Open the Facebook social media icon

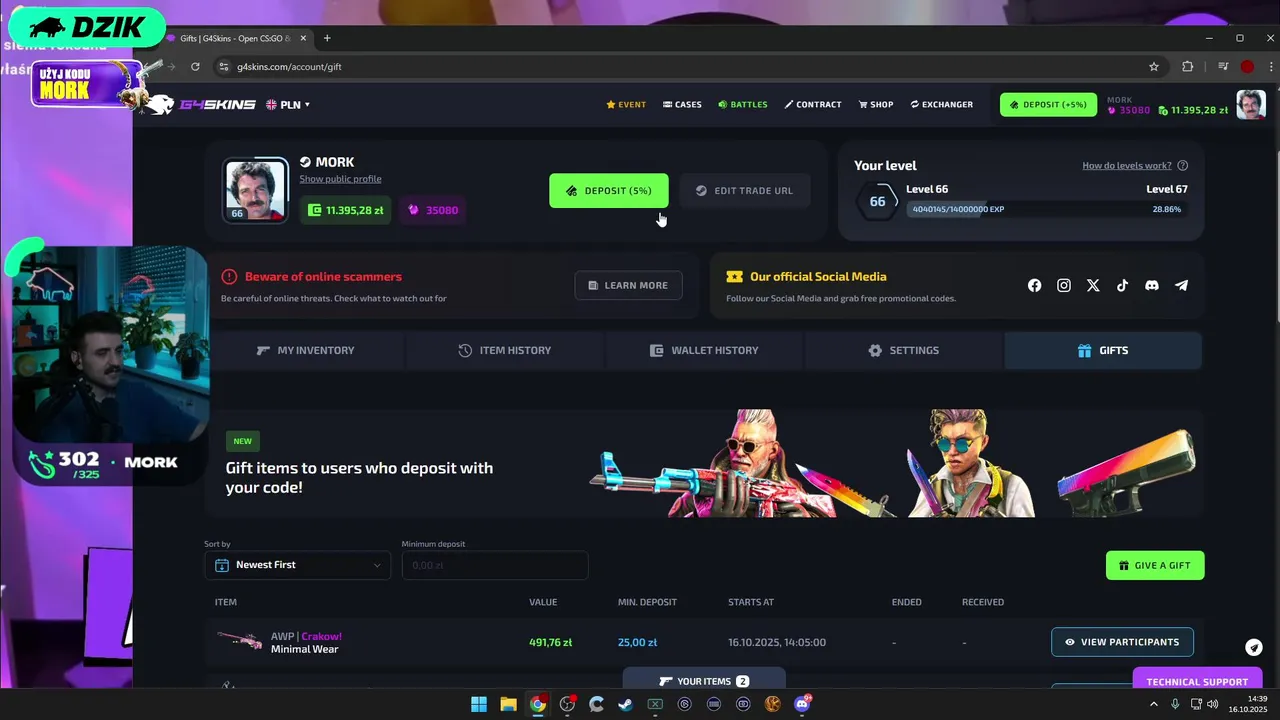(1034, 285)
